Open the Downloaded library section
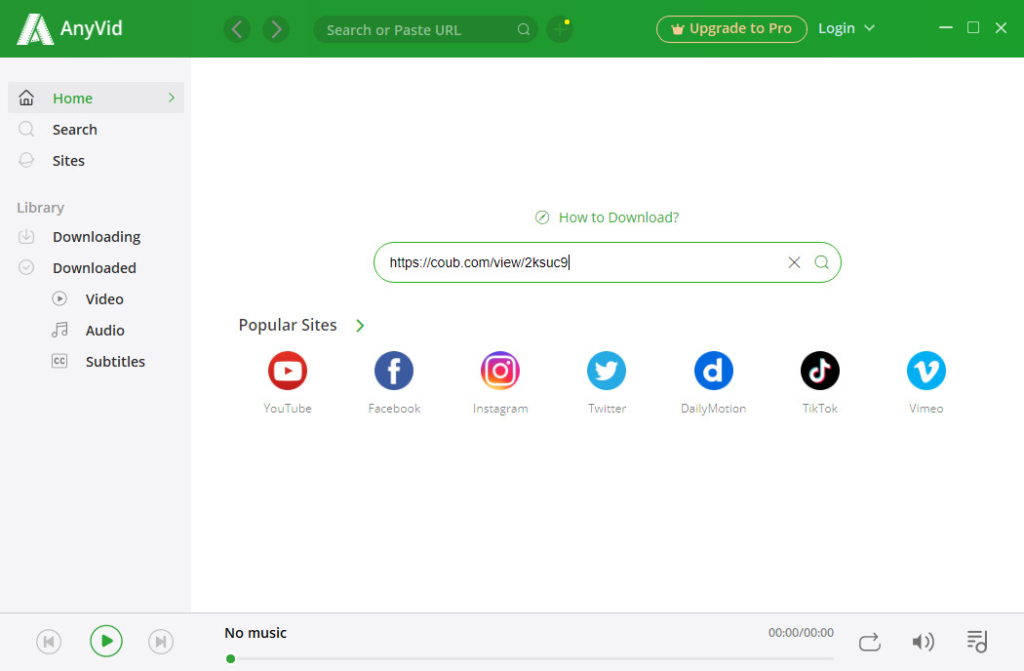 (x=96, y=267)
